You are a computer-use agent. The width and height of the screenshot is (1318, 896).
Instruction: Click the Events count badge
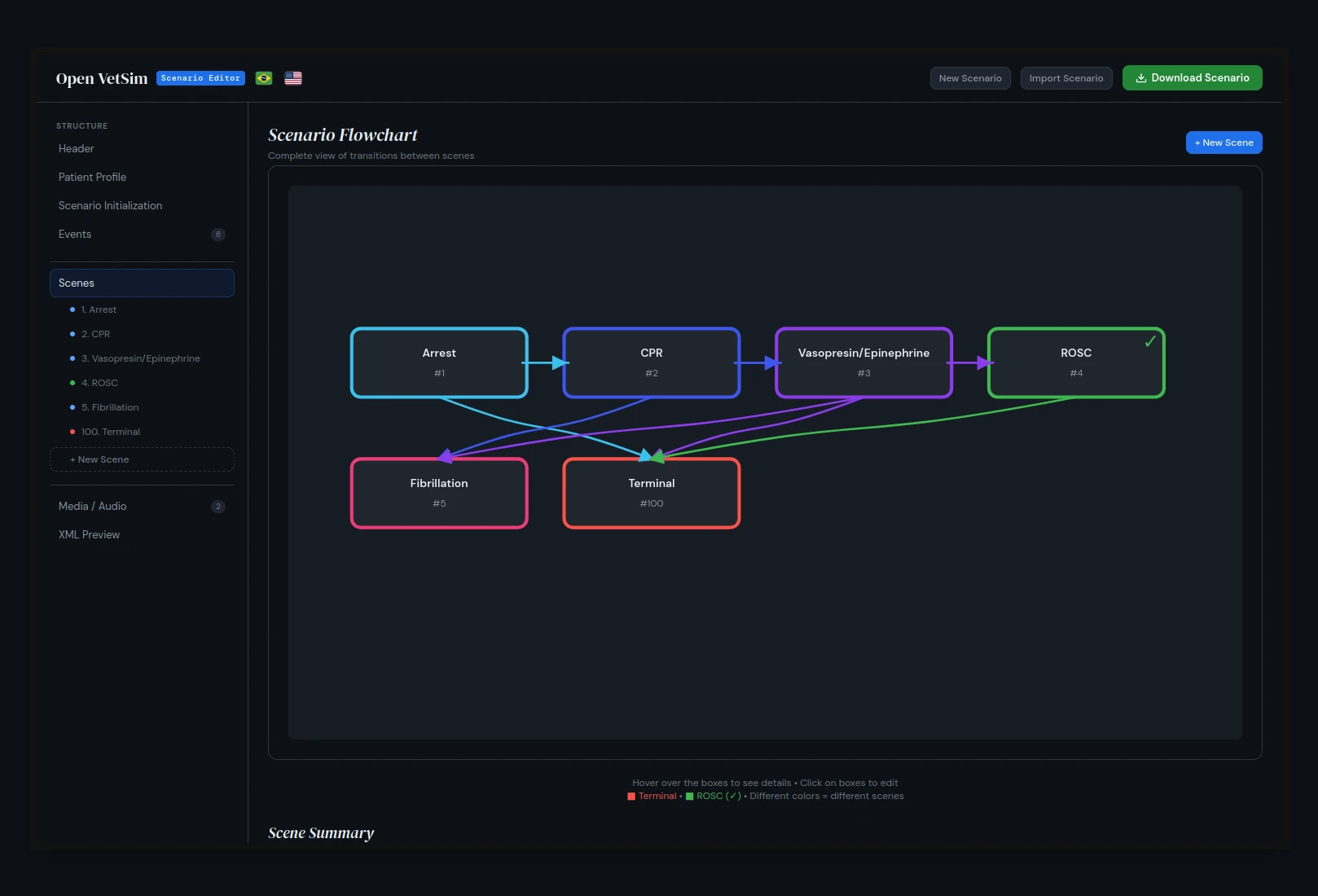click(x=217, y=235)
